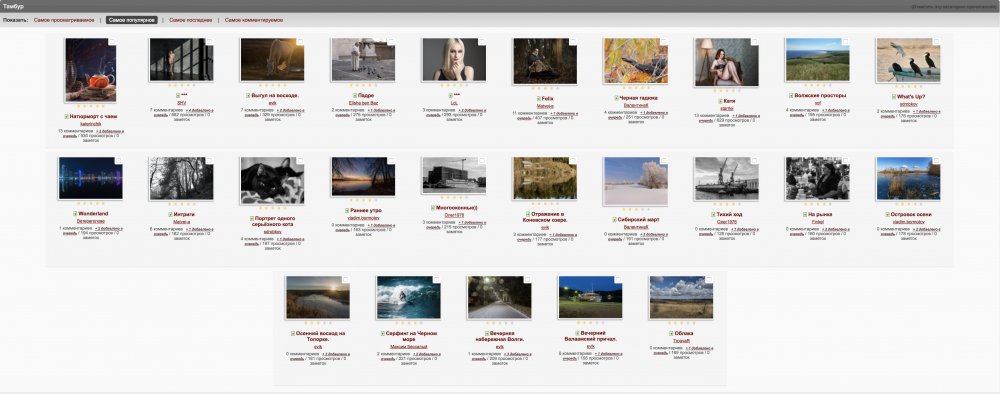Check the box on 'Катя' thumbnail
This screenshot has width=1000, height=394.
pos(754,42)
